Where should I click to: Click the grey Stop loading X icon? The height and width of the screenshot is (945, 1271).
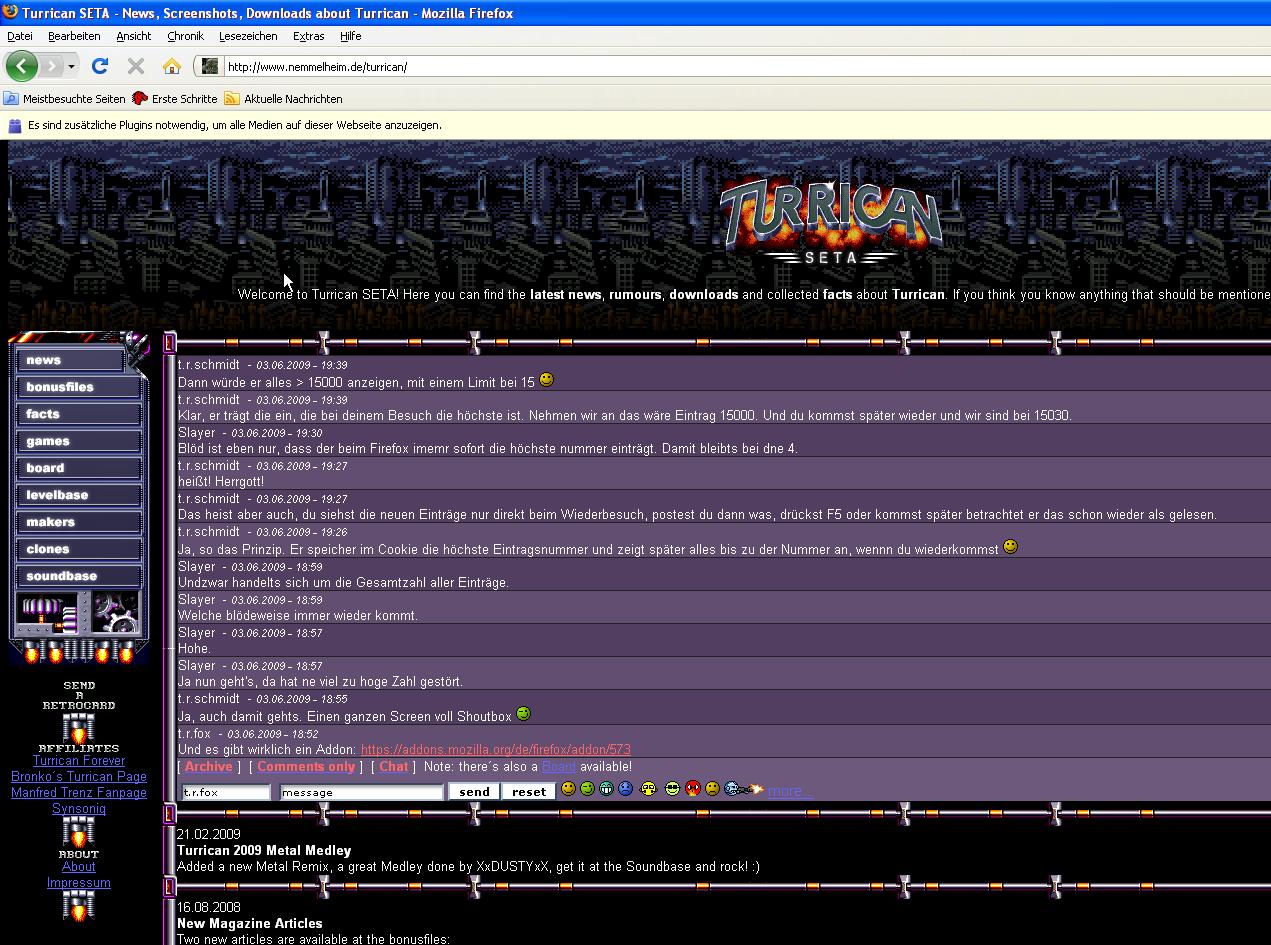136,66
